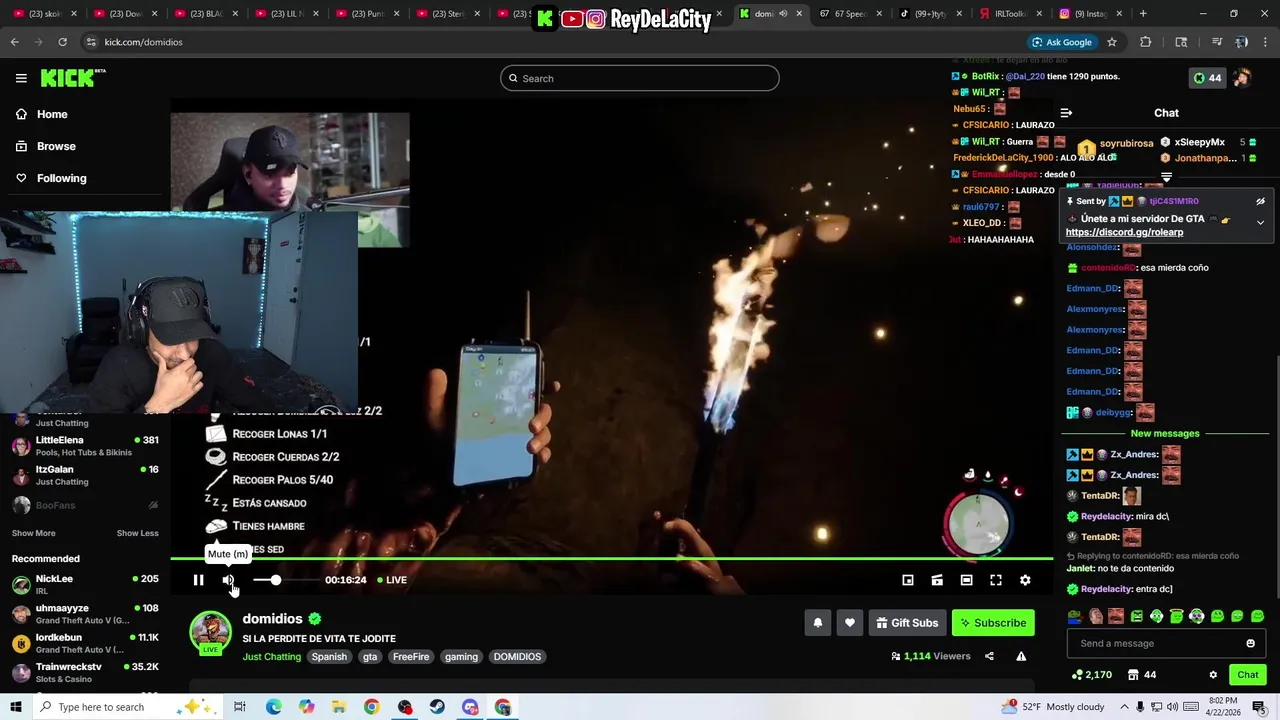Image resolution: width=1280 pixels, height=720 pixels.
Task: Collapse the chat panel arrow icon
Action: tap(1066, 113)
